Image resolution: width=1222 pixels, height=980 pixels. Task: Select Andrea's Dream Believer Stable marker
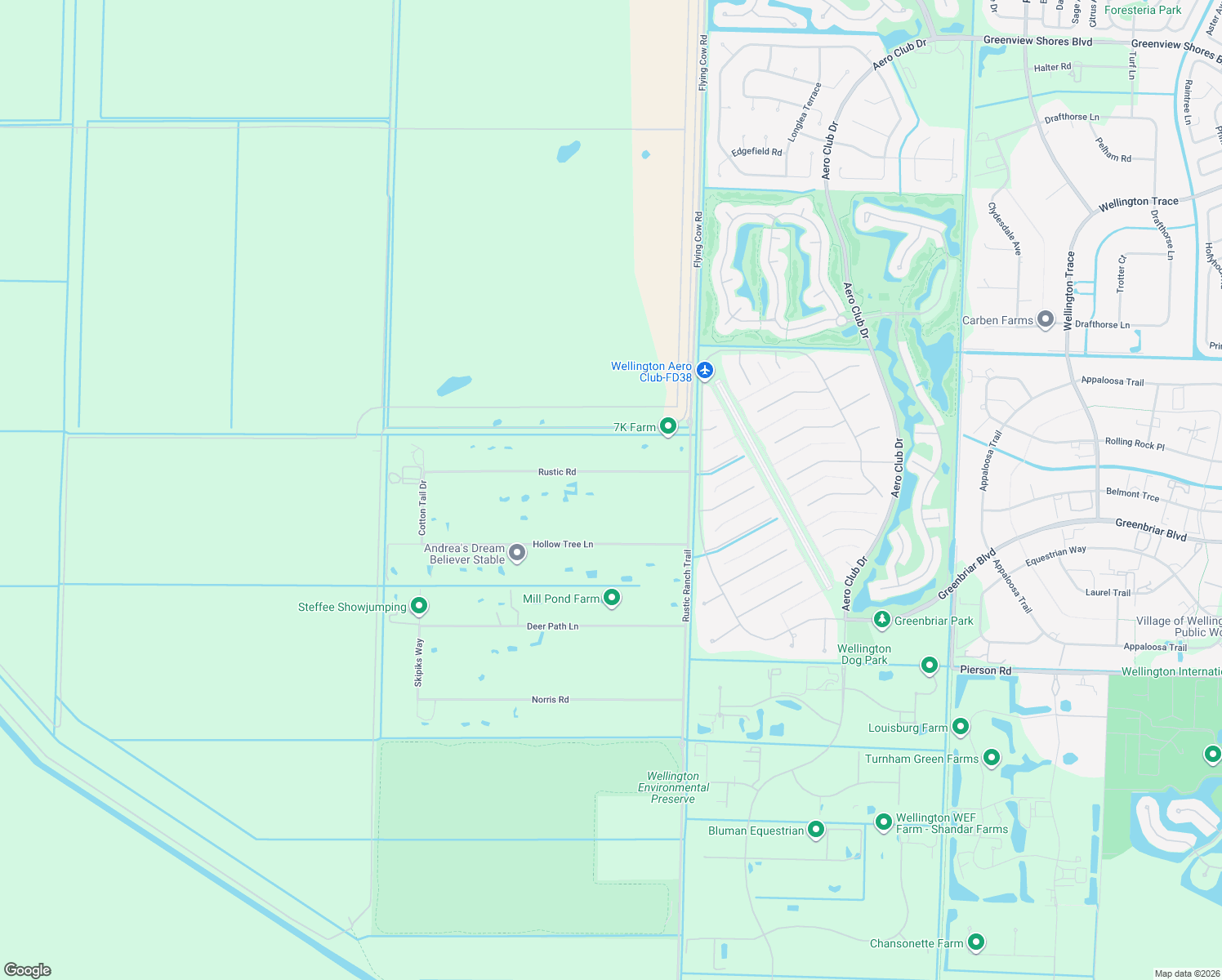coord(516,552)
